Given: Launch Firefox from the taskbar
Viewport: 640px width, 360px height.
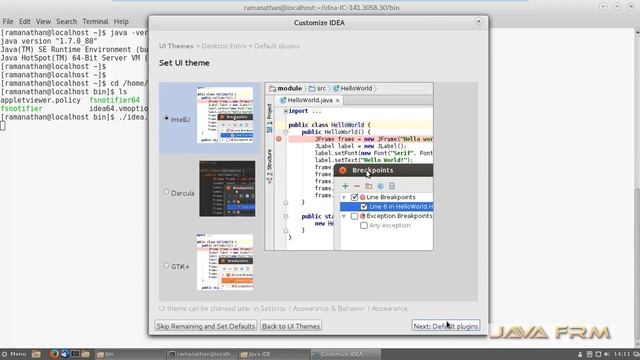Looking at the screenshot, I should point(54,354).
